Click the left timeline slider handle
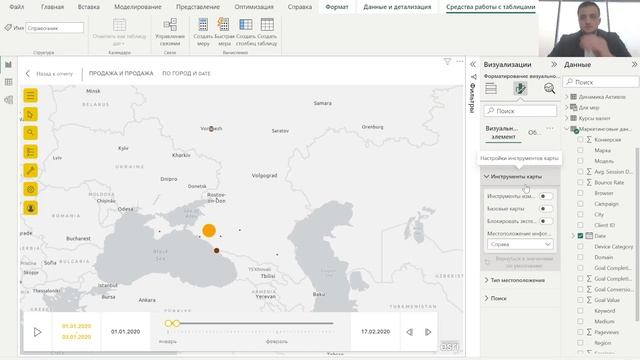Screen dimensions: 640x360 (168, 323)
